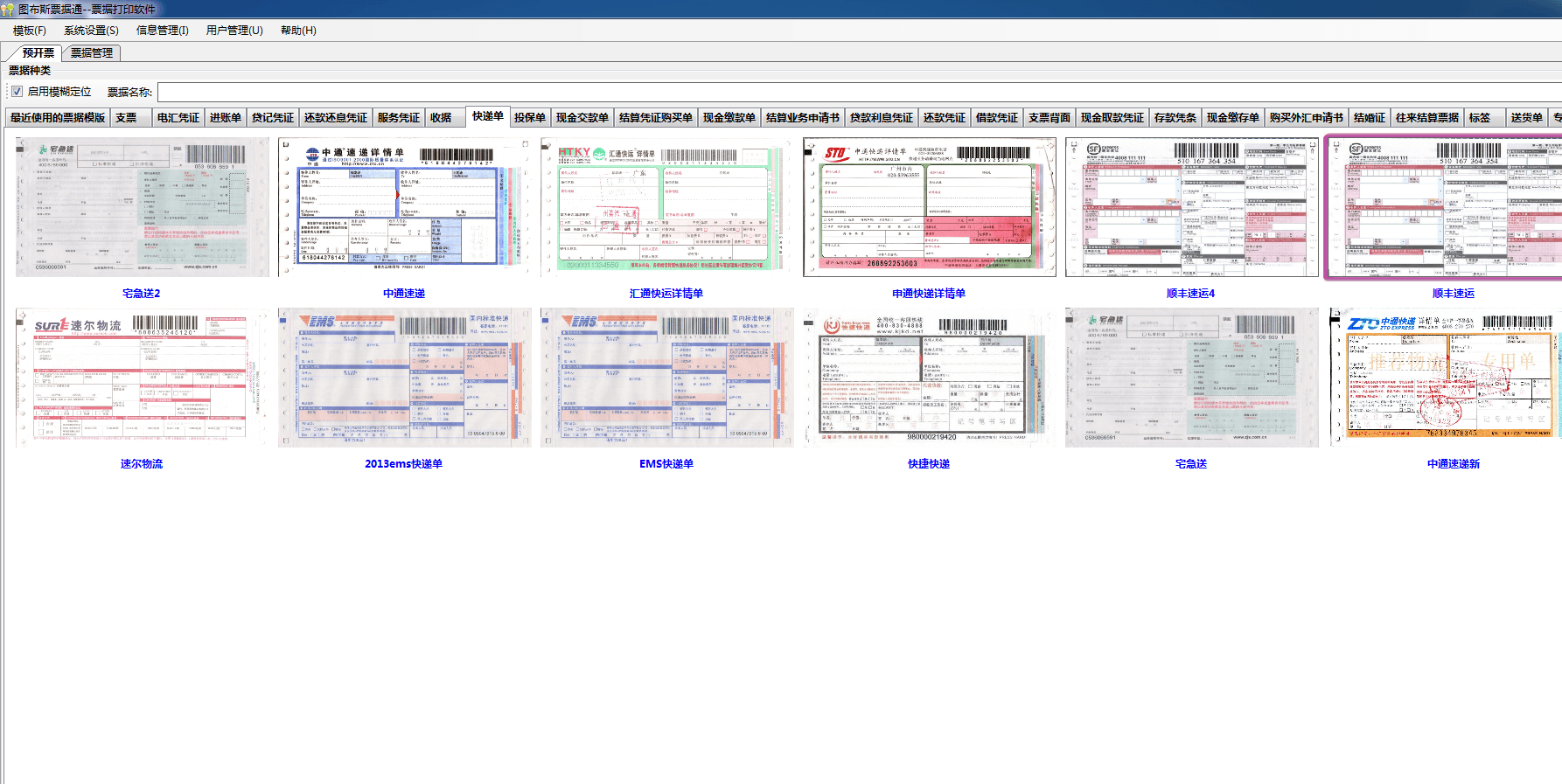
Task: Switch to the 预开票 tab
Action: [x=38, y=53]
